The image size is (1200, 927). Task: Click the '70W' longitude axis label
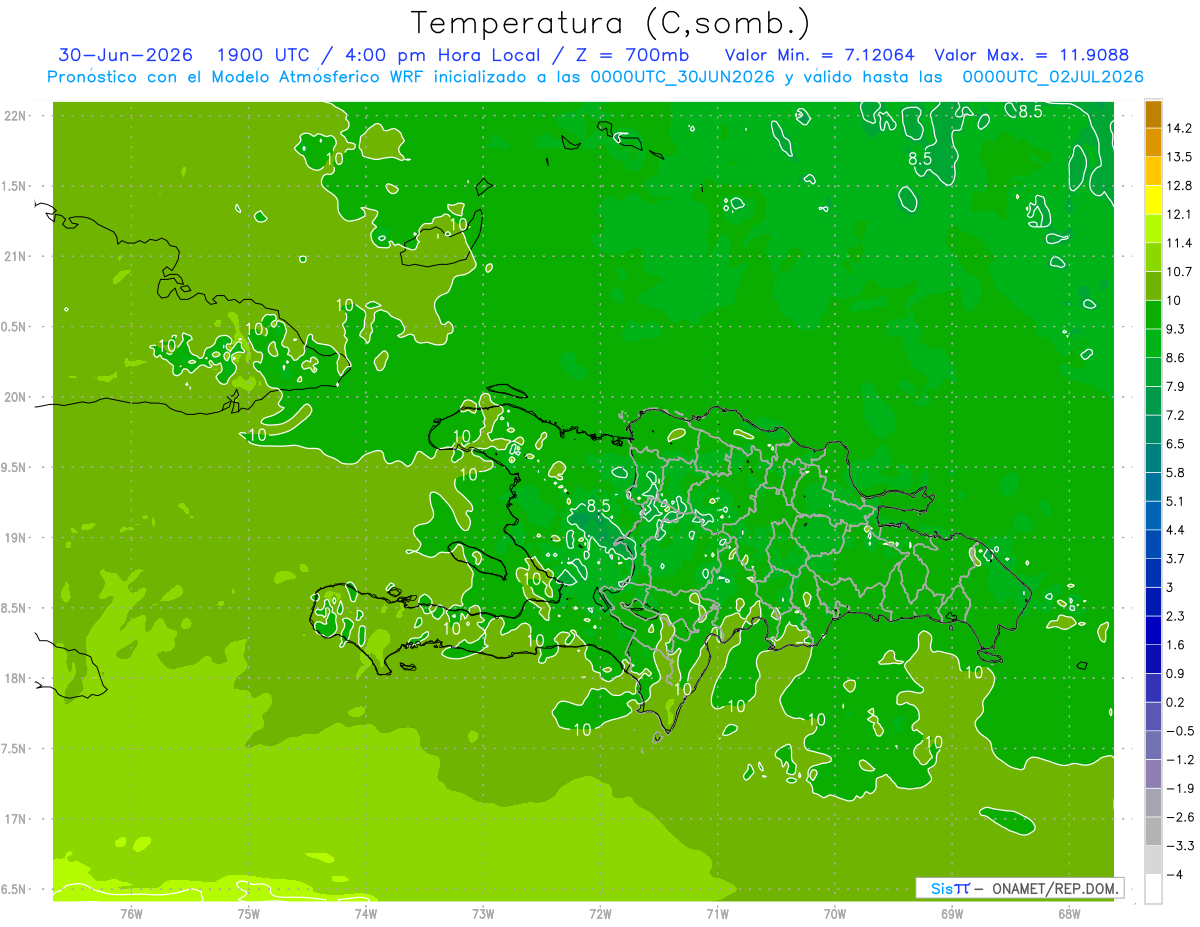835,913
